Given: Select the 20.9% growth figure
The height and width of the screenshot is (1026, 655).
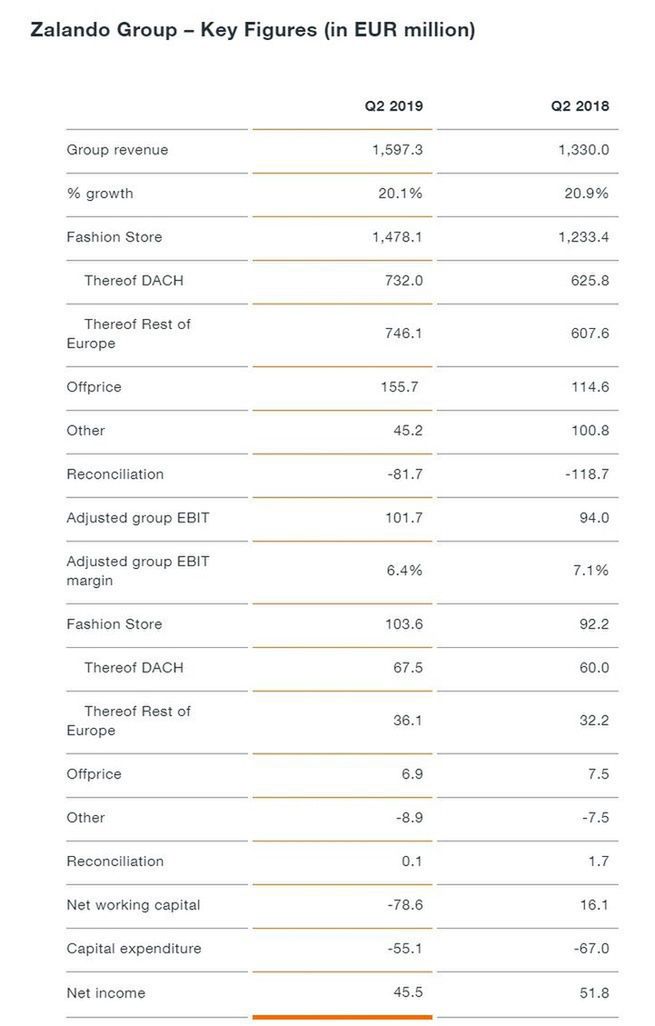Looking at the screenshot, I should [x=587, y=193].
